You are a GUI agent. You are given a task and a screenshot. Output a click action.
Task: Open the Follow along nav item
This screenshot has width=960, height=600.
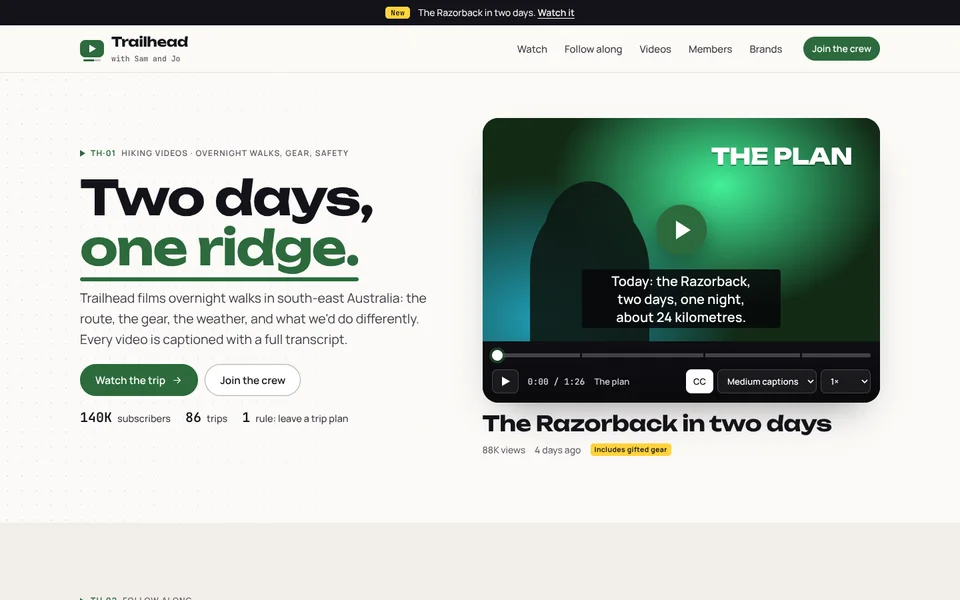click(x=593, y=49)
